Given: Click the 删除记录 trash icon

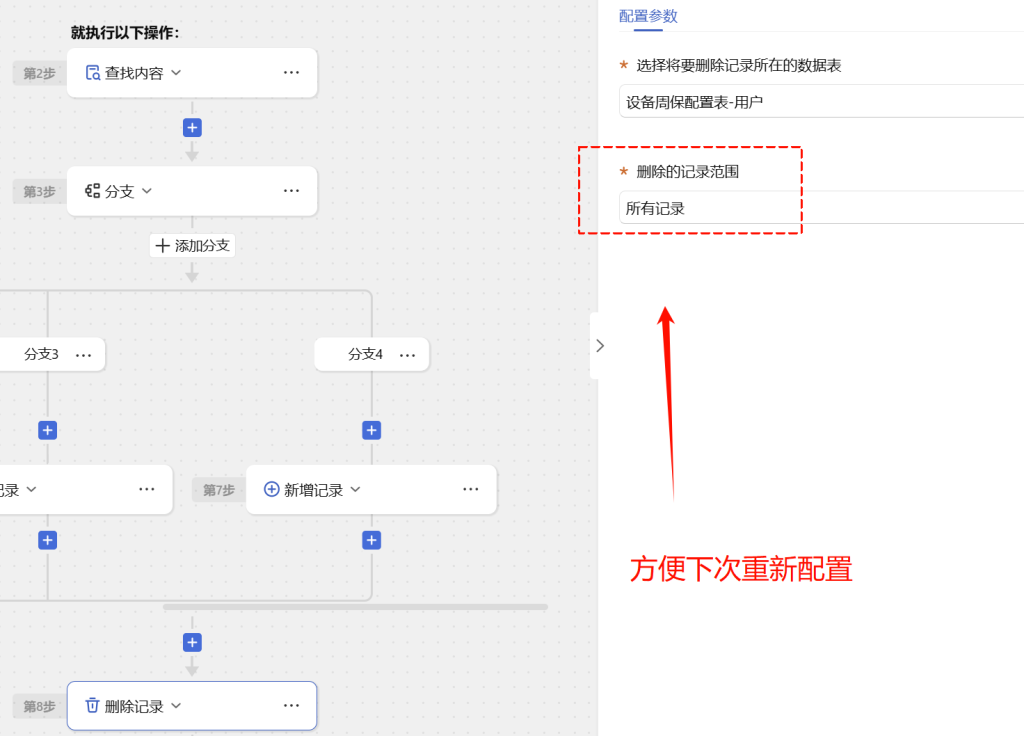Looking at the screenshot, I should point(93,705).
